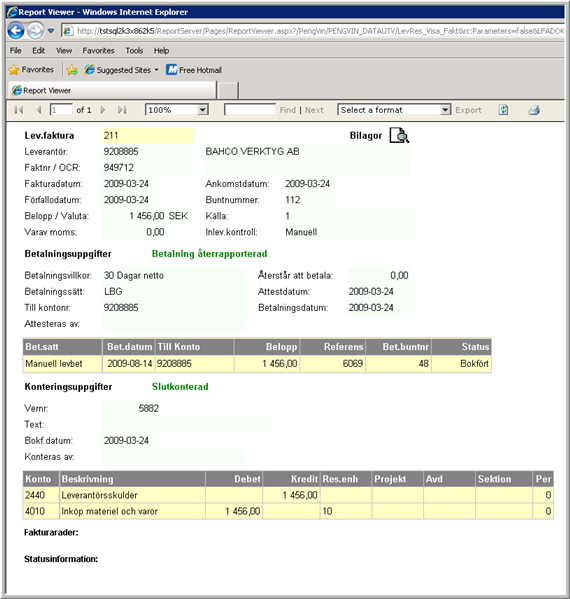Image resolution: width=570 pixels, height=599 pixels.
Task: Click the Find text search field
Action: pos(250,110)
